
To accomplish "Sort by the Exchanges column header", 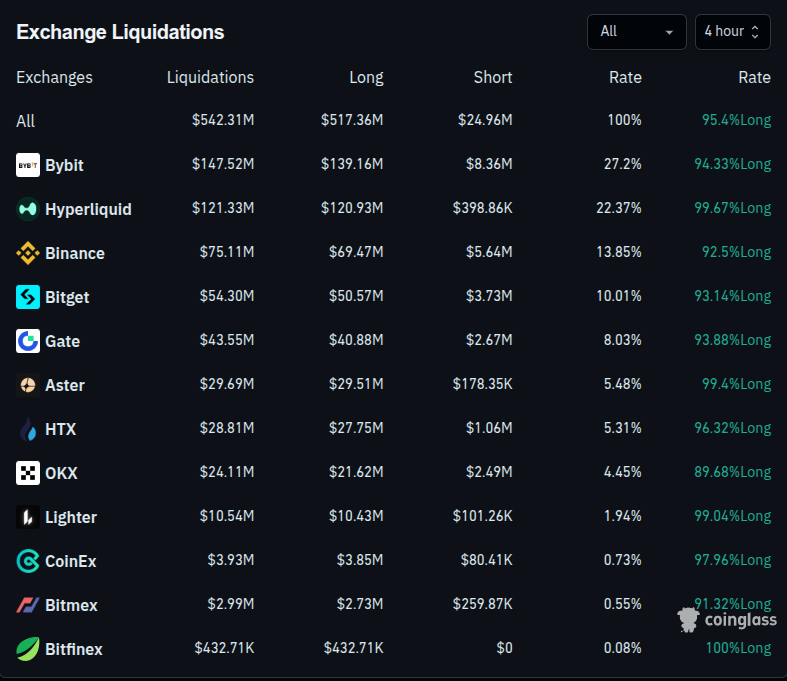I will click(x=54, y=77).
